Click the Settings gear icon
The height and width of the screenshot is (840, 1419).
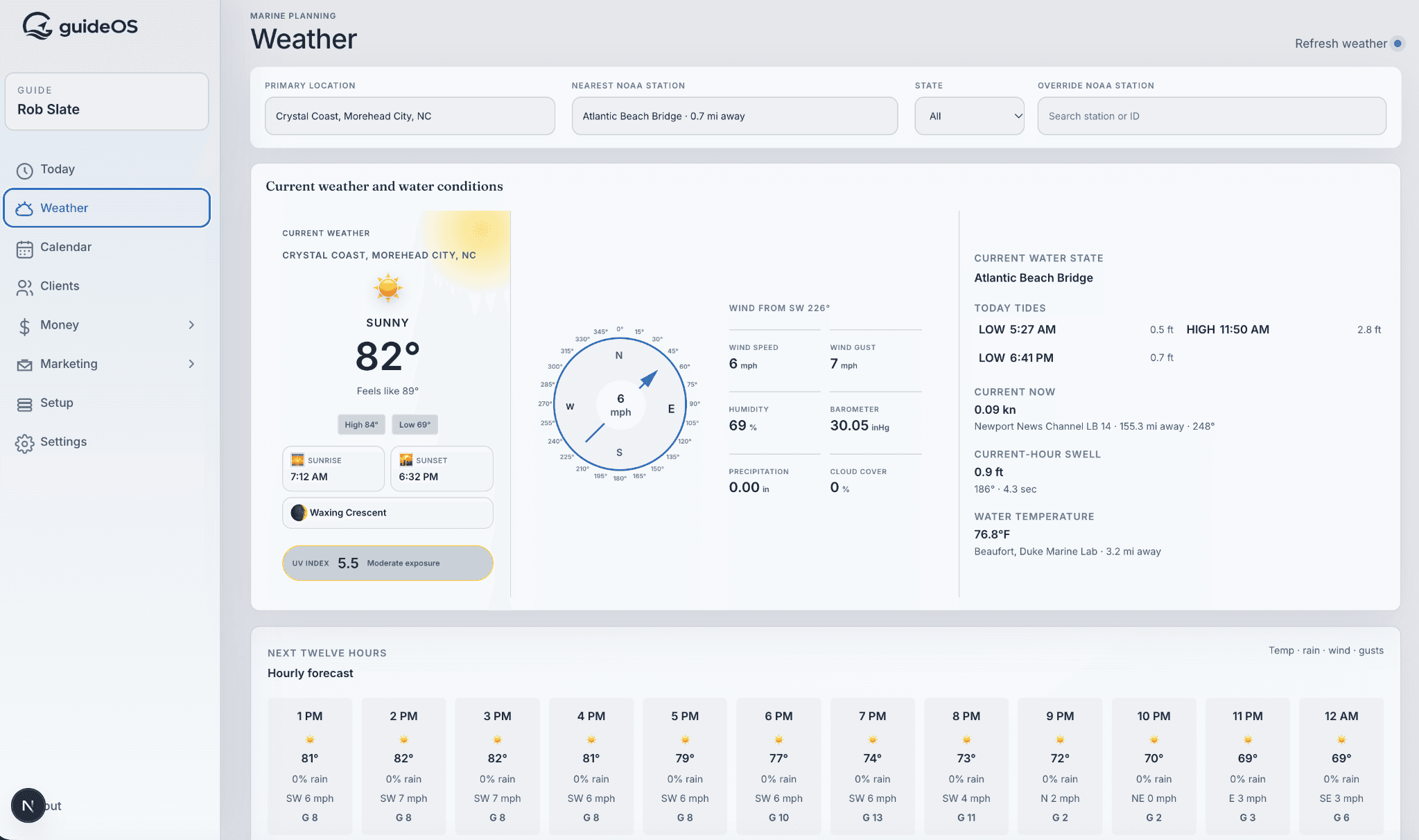pyautogui.click(x=24, y=444)
